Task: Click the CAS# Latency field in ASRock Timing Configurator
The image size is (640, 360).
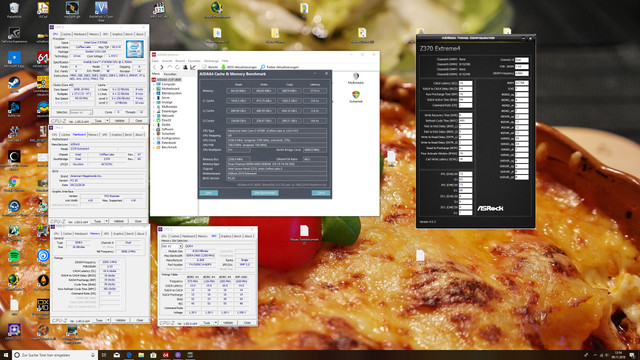Action: click(465, 83)
